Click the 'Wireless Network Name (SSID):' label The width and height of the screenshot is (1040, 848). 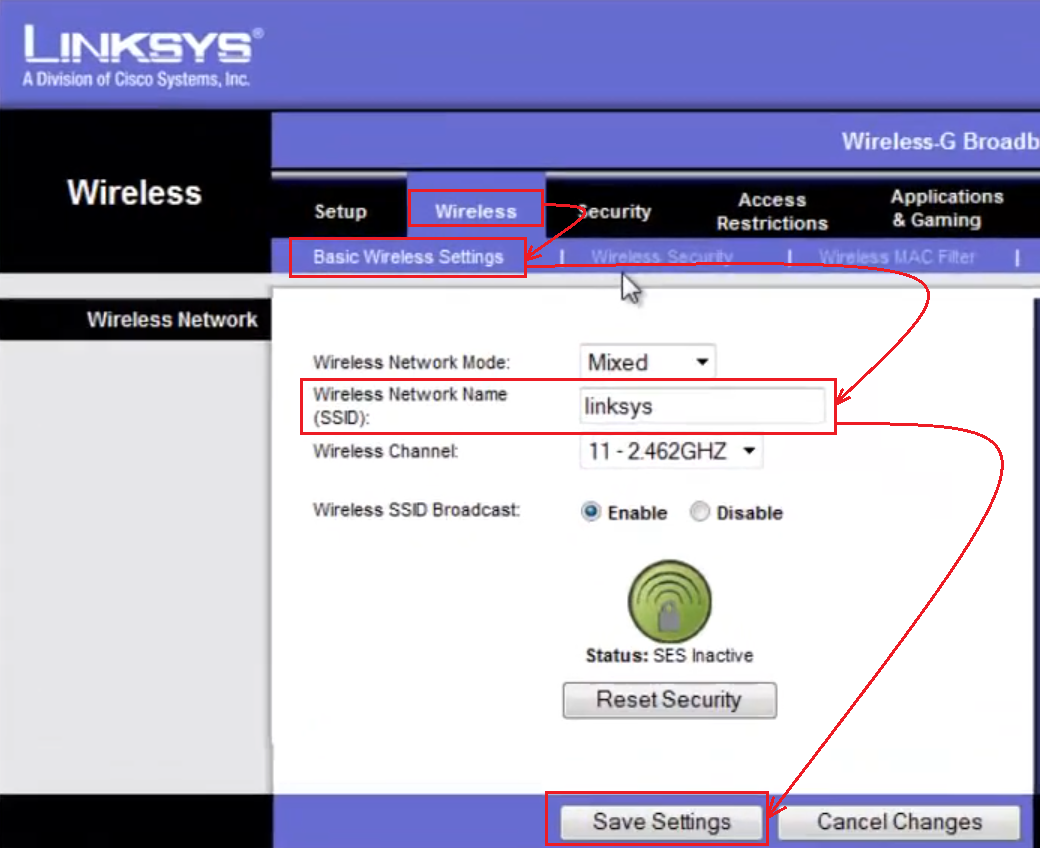click(410, 406)
